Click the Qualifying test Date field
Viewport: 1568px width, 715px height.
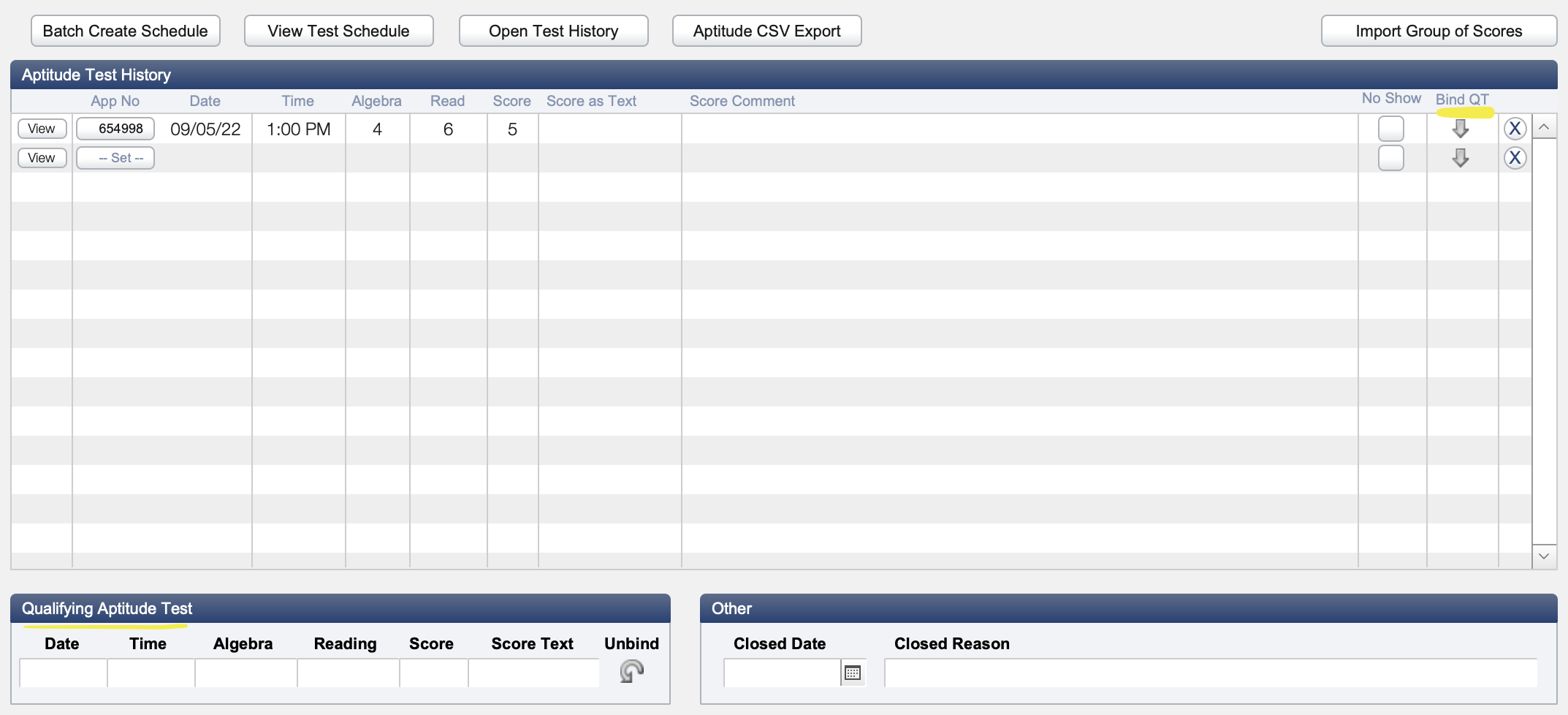click(63, 673)
